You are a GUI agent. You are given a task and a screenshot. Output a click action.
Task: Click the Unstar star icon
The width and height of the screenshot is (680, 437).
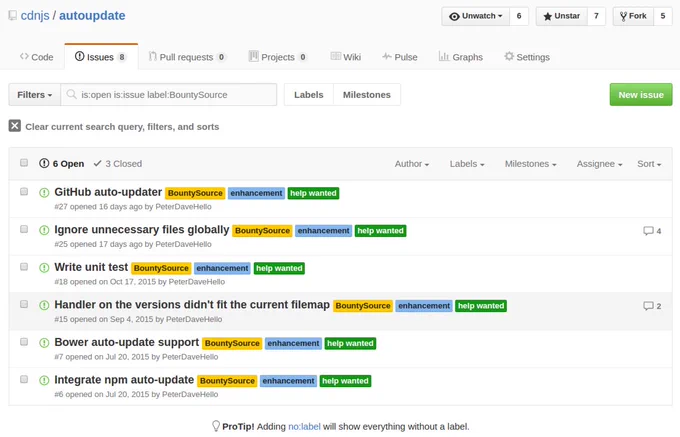(x=547, y=16)
